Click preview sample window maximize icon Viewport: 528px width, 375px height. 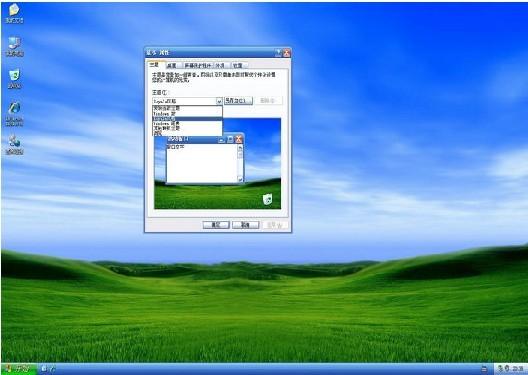230,139
